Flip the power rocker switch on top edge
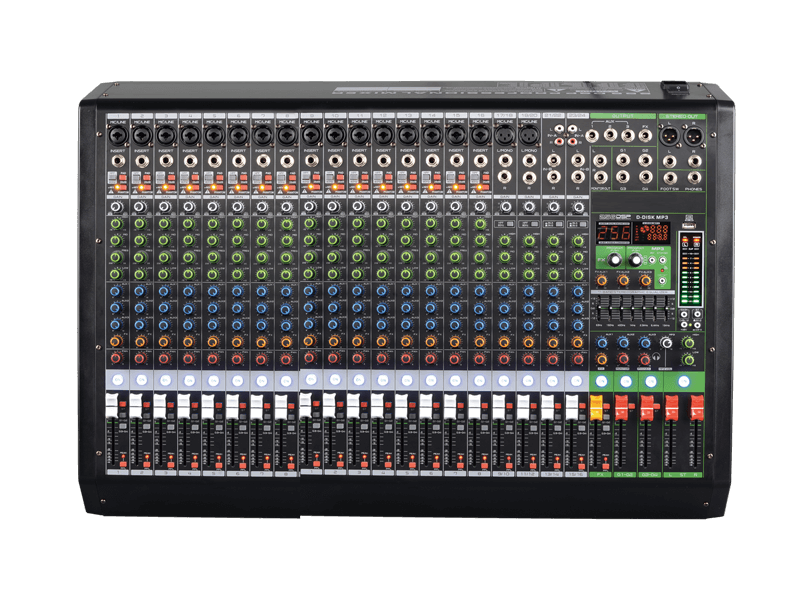Viewport: 800px width, 600px height. (x=675, y=88)
